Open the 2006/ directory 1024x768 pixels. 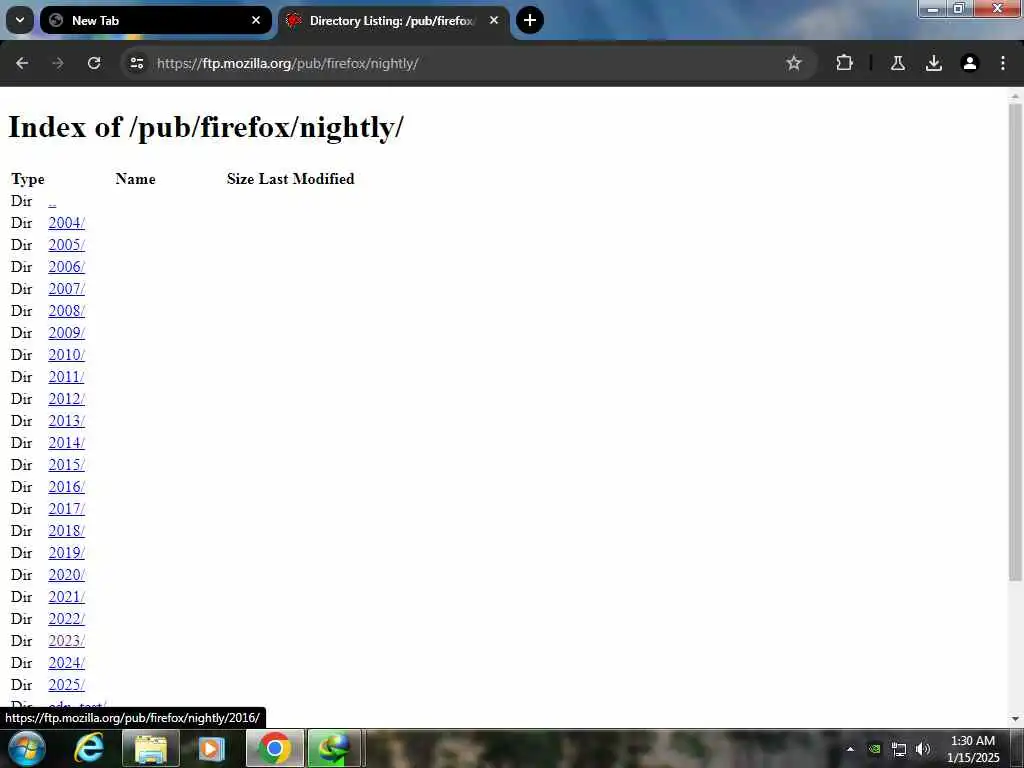coord(67,267)
